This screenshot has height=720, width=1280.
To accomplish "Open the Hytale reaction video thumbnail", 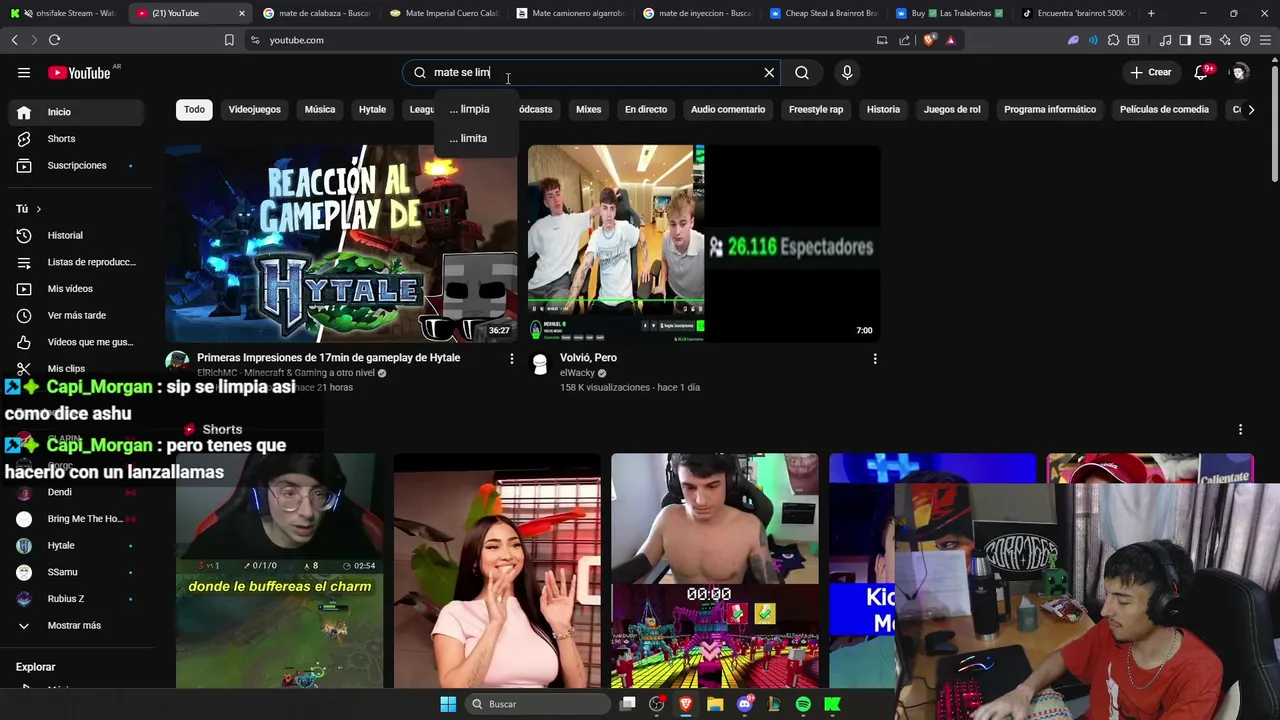I will tap(341, 244).
